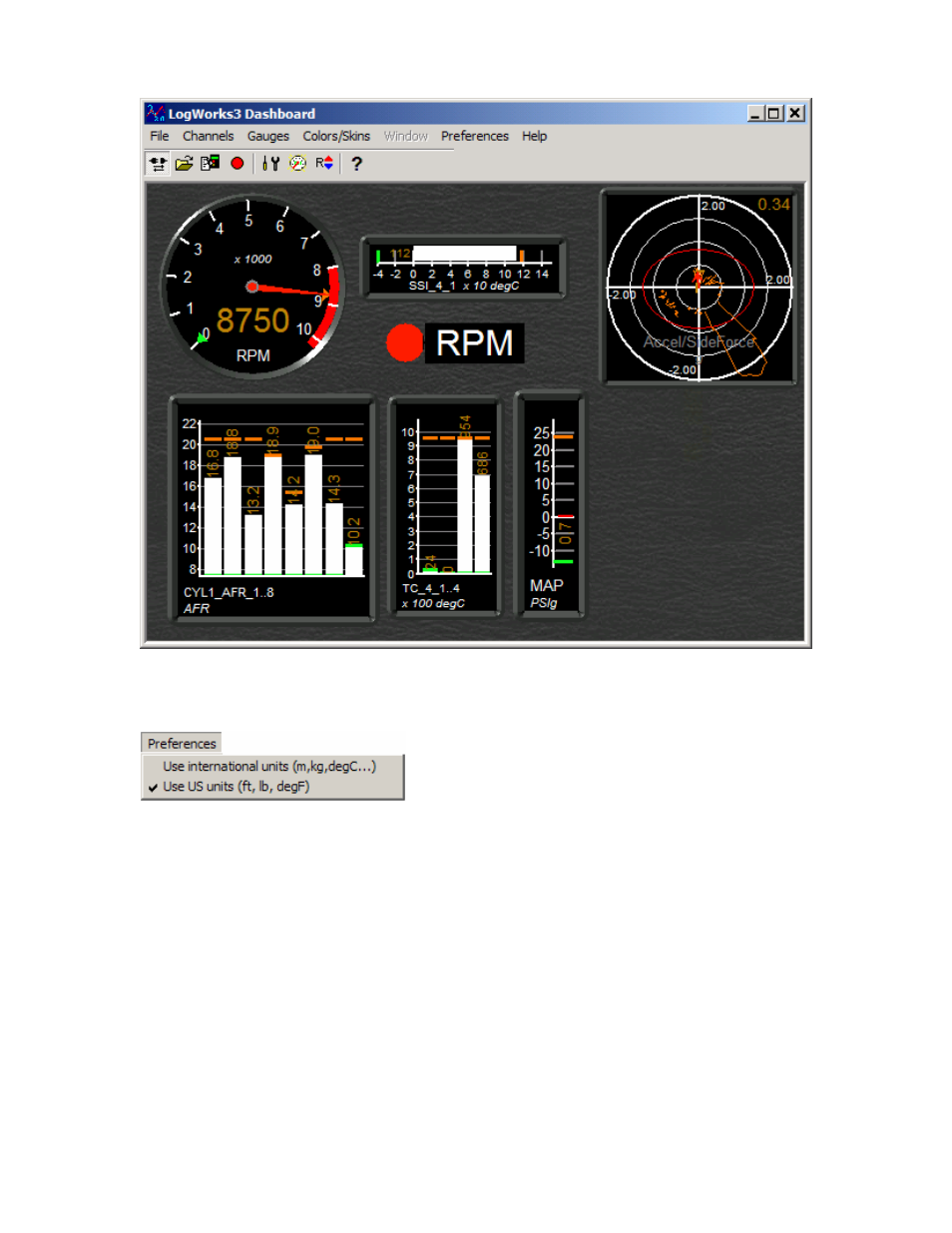Click the RPM text label gauge
The height and width of the screenshot is (1233, 952).
point(474,343)
